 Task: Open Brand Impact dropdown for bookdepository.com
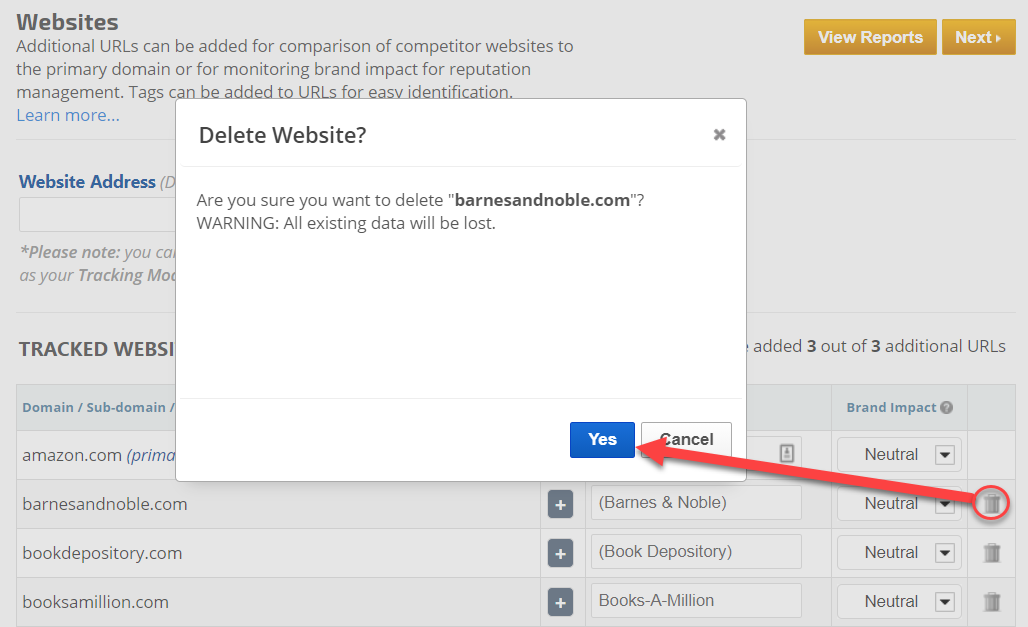click(x=944, y=553)
